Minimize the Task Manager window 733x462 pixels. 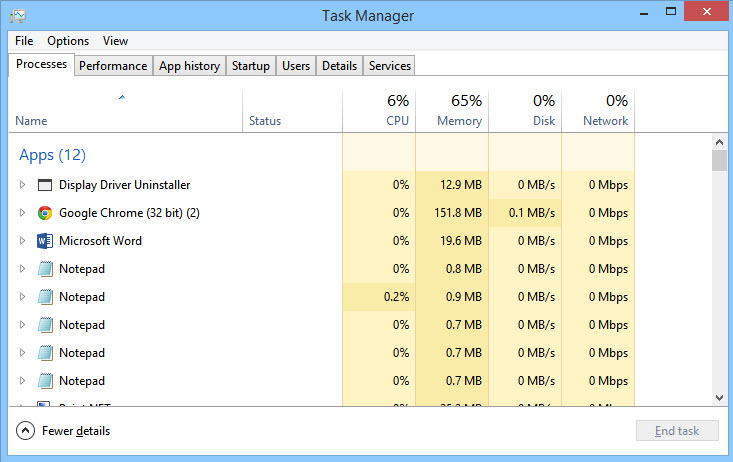point(644,14)
